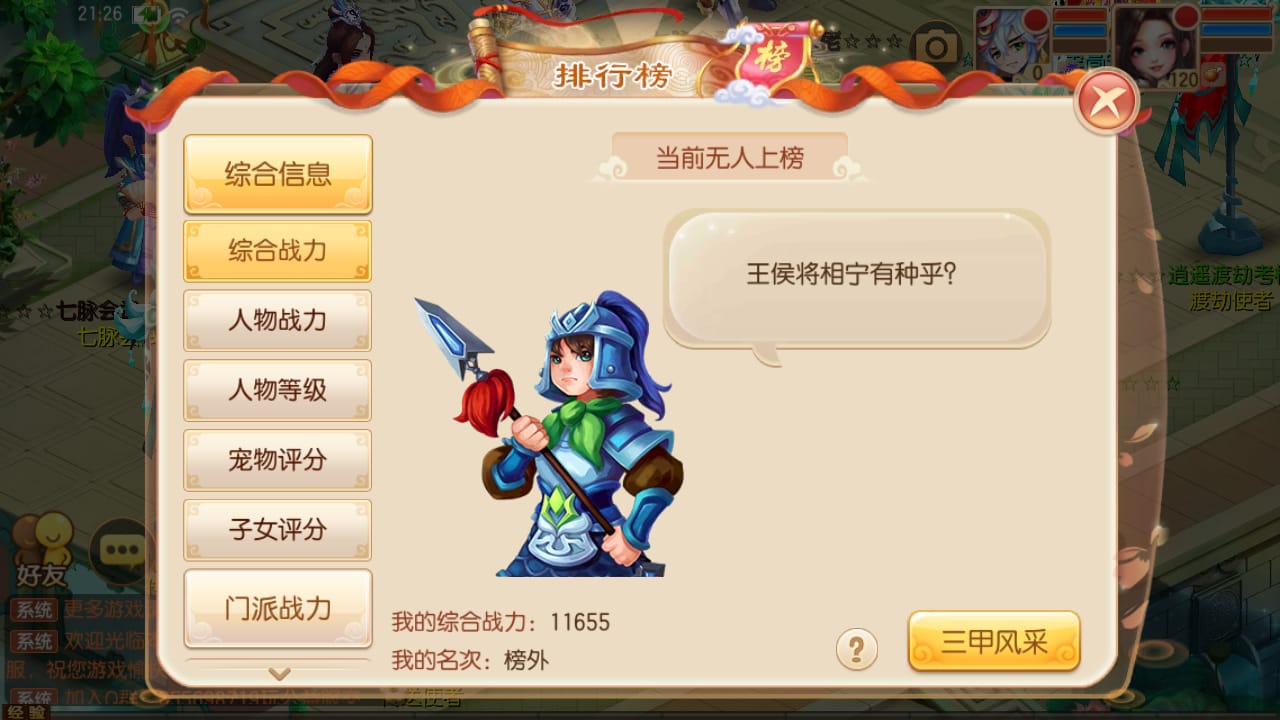
Task: Select 子女评分 ranking tab
Action: click(278, 530)
